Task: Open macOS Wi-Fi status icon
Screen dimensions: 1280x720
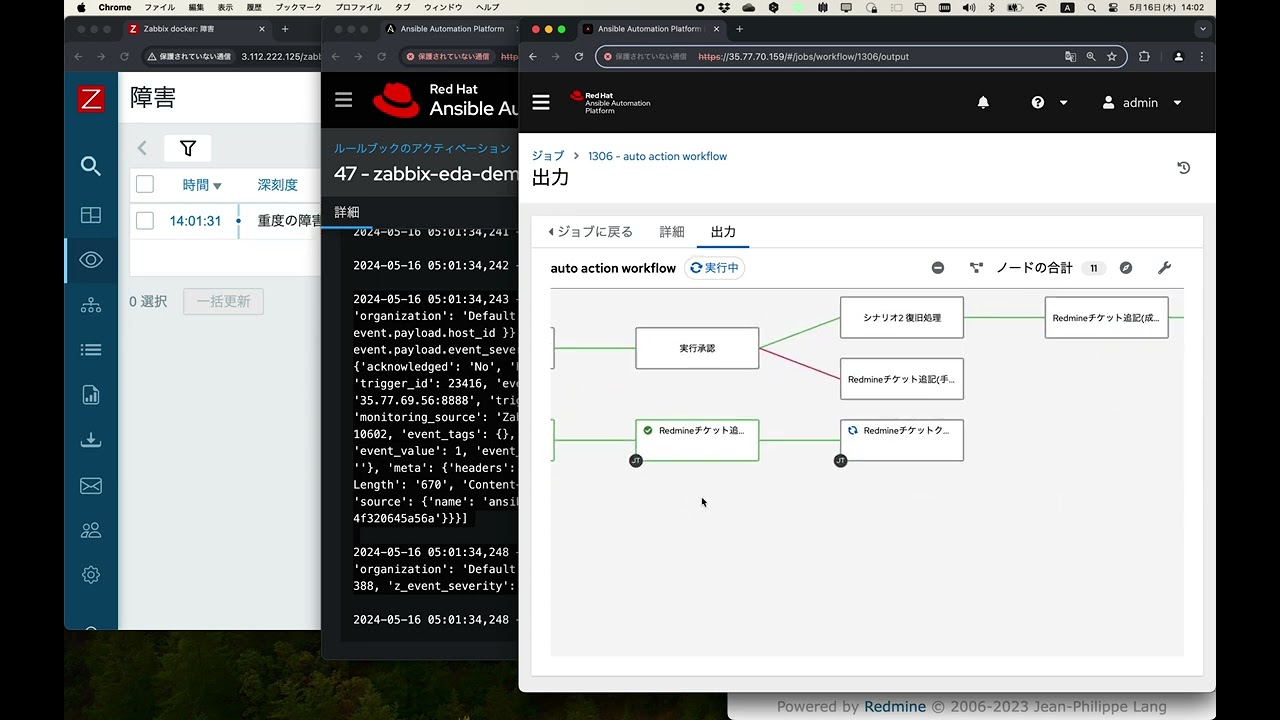Action: [1041, 7]
